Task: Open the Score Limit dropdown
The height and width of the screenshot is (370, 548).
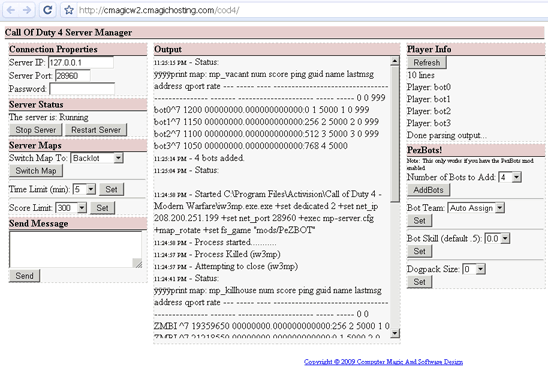Action: [71, 208]
